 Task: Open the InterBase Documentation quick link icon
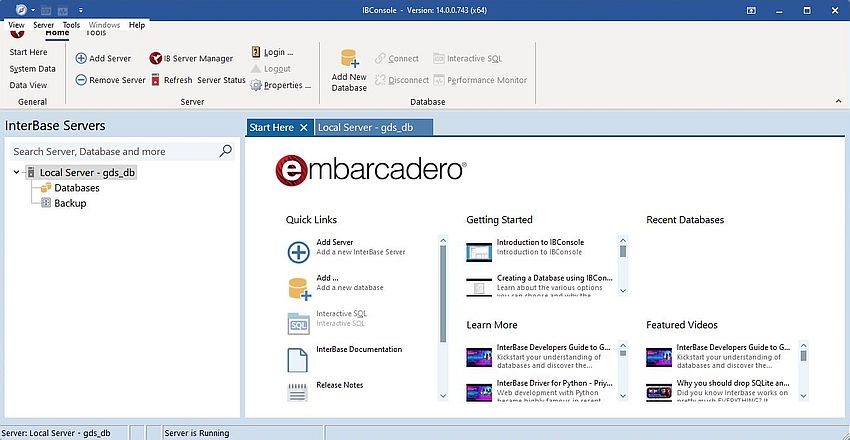pos(299,359)
